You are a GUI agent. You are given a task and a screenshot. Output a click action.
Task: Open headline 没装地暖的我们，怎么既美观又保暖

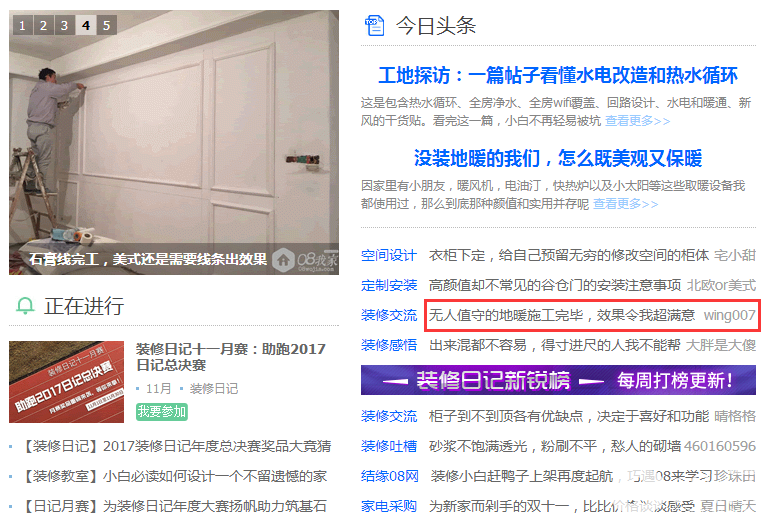pyautogui.click(x=558, y=159)
